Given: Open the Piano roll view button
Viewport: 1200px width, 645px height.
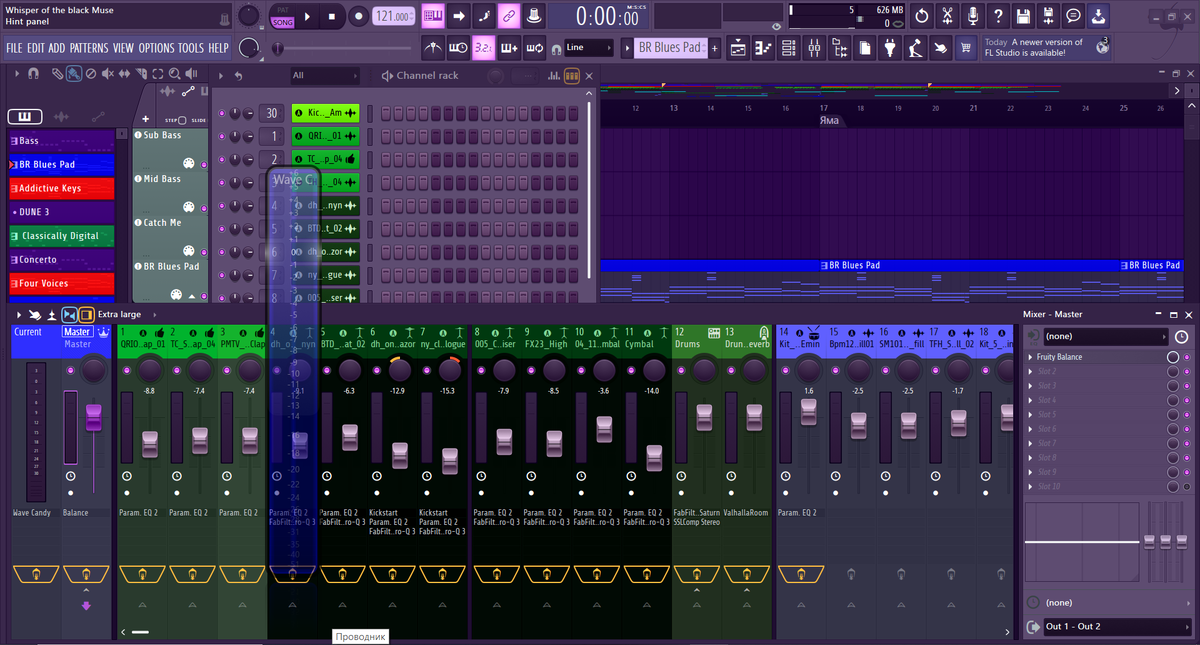Looking at the screenshot, I should pyautogui.click(x=763, y=47).
